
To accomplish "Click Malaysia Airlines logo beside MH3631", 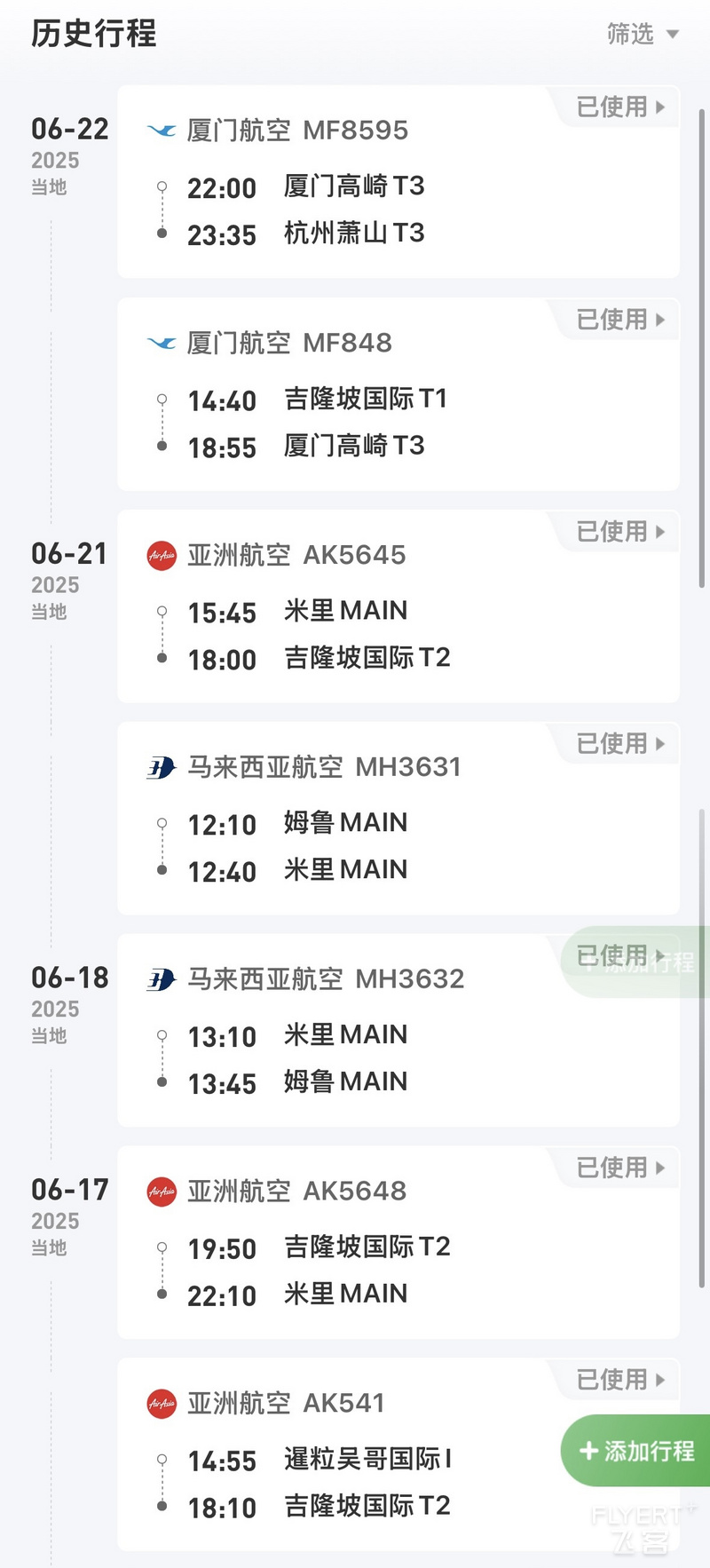I will pyautogui.click(x=162, y=767).
